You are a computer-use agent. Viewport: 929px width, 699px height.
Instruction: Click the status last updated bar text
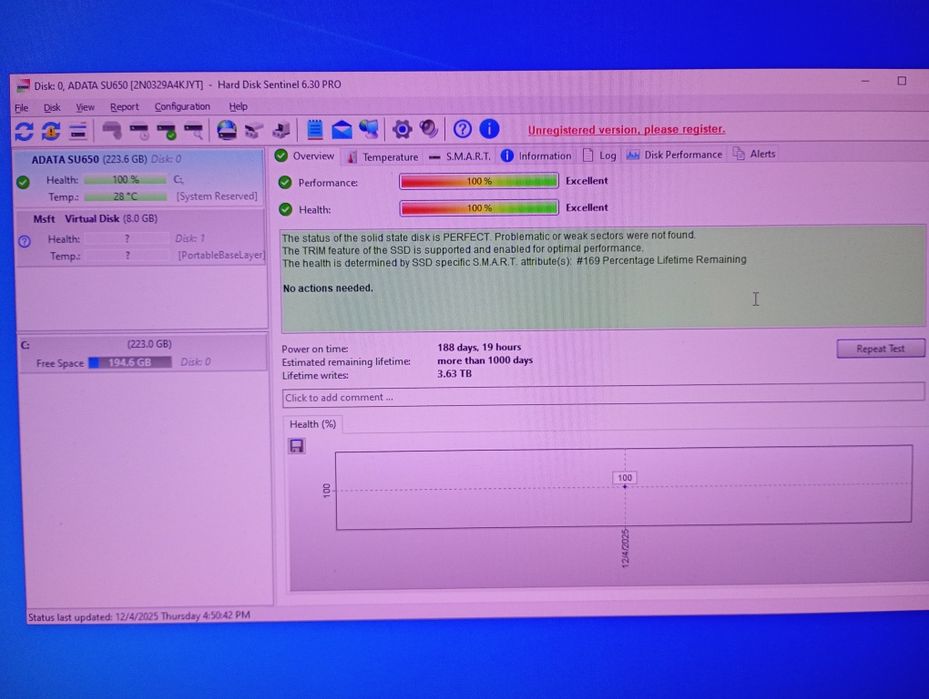139,616
